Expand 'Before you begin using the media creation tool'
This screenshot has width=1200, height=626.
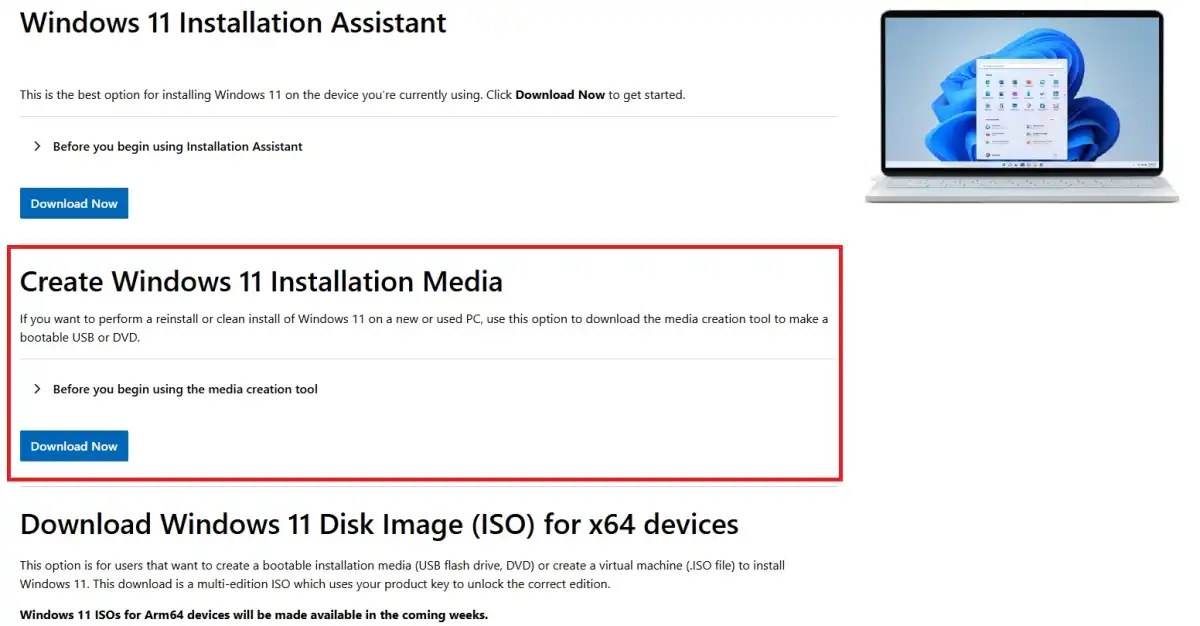click(x=185, y=389)
